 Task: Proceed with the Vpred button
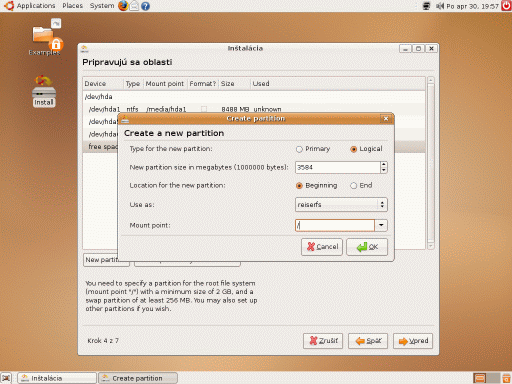click(413, 341)
